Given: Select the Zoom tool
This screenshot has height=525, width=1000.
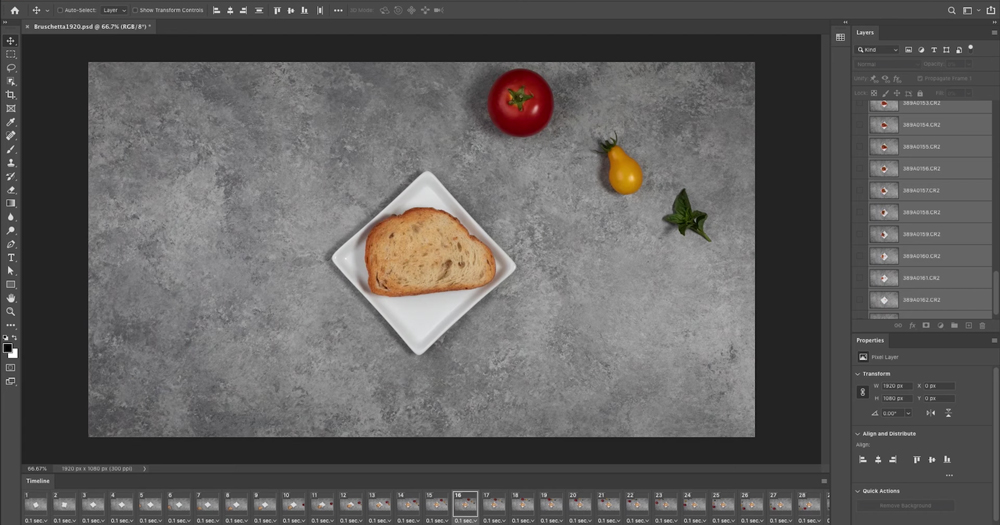Looking at the screenshot, I should coord(11,312).
